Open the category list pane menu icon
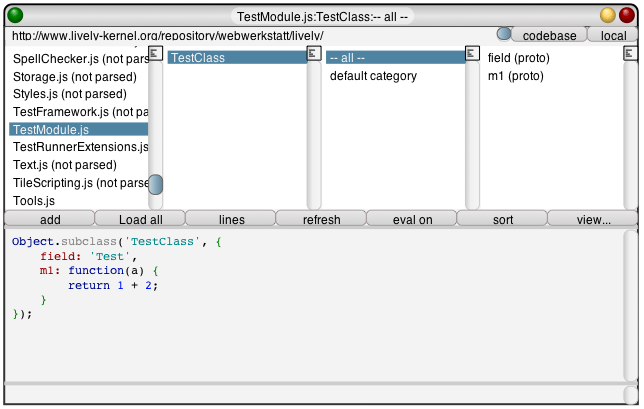Image resolution: width=644 pixels, height=409 pixels. [x=473, y=53]
